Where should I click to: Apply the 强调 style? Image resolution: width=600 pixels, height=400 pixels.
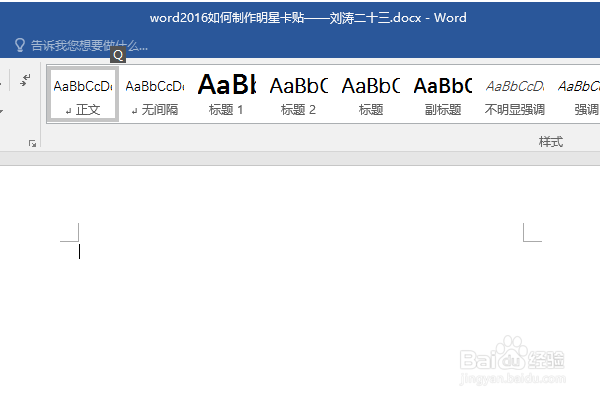(x=577, y=94)
